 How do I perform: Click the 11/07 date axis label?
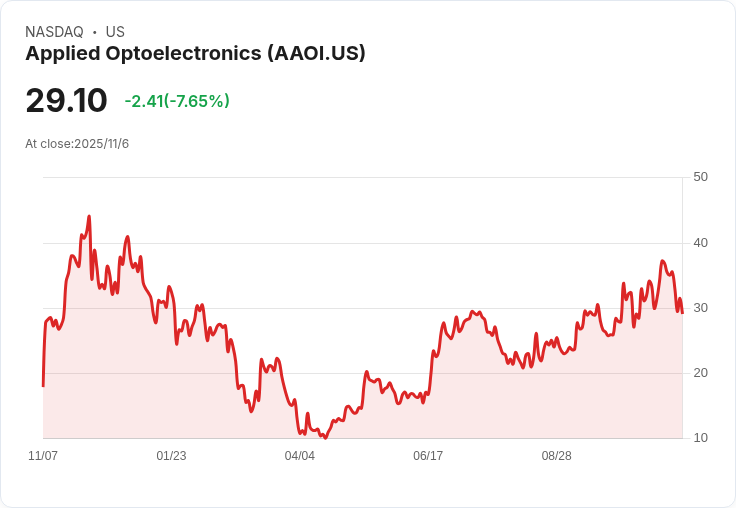pyautogui.click(x=43, y=455)
